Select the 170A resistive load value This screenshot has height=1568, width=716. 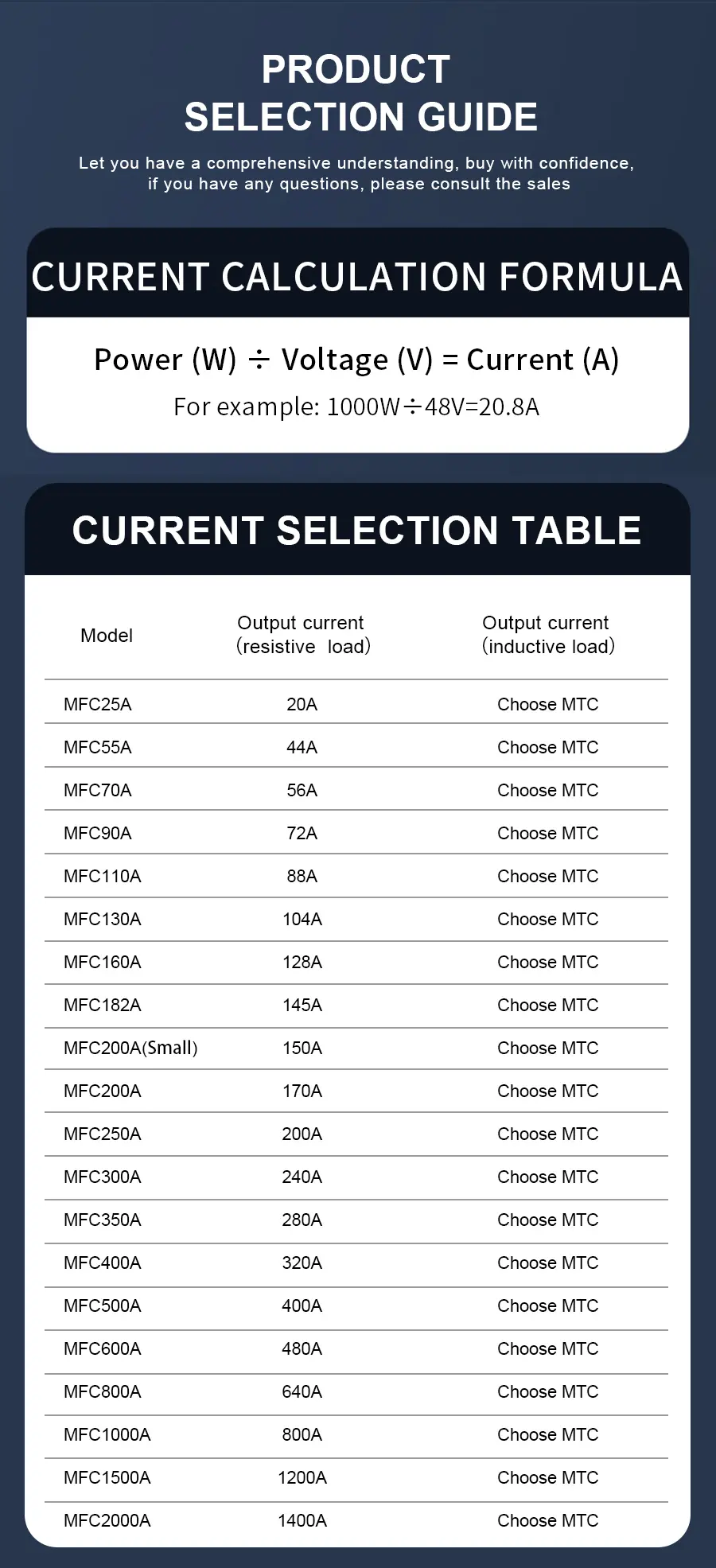(x=302, y=1091)
